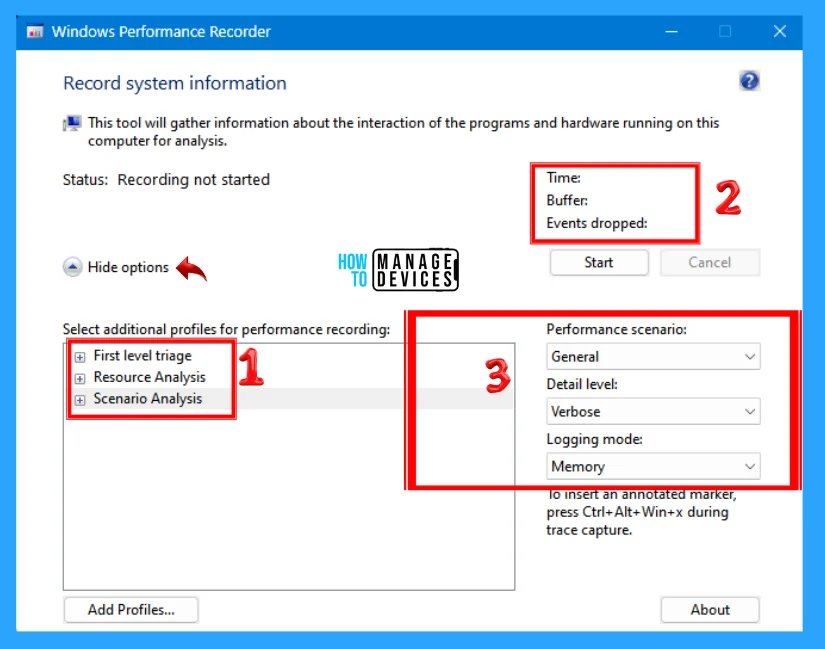Open the Add Profiles dialog
The image size is (825, 649).
(131, 610)
